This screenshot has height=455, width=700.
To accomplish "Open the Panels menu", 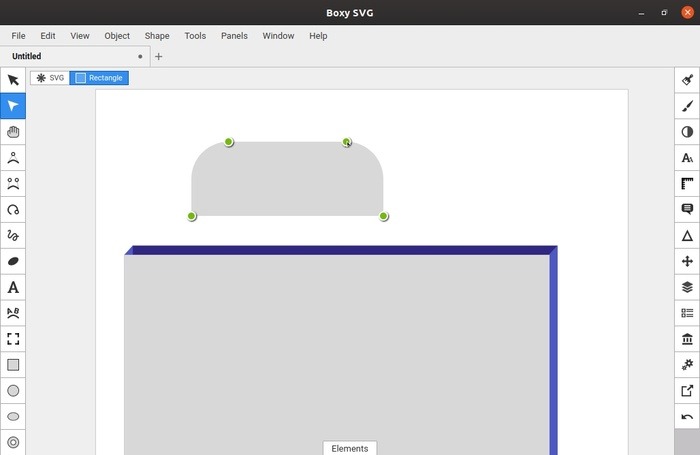I will pyautogui.click(x=234, y=36).
